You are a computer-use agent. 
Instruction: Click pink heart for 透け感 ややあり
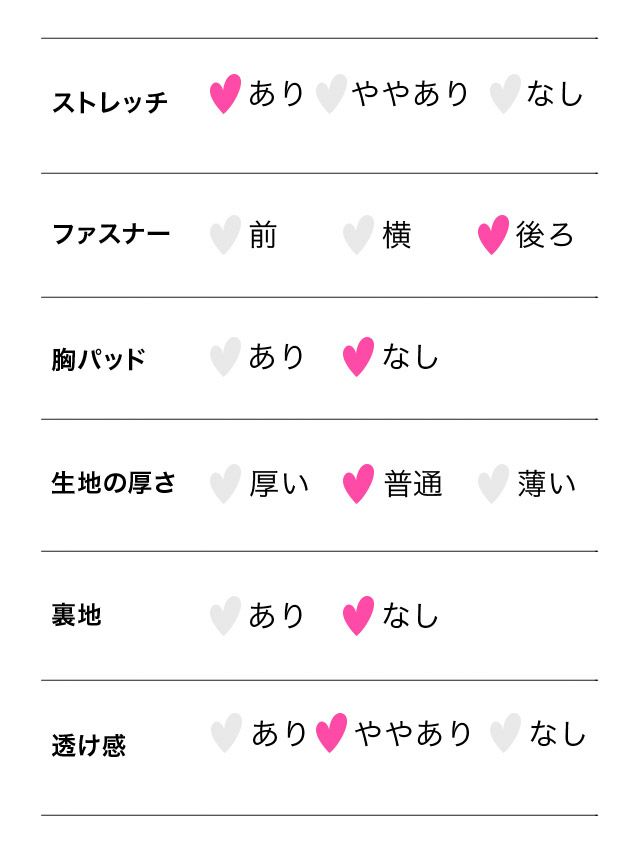click(331, 734)
